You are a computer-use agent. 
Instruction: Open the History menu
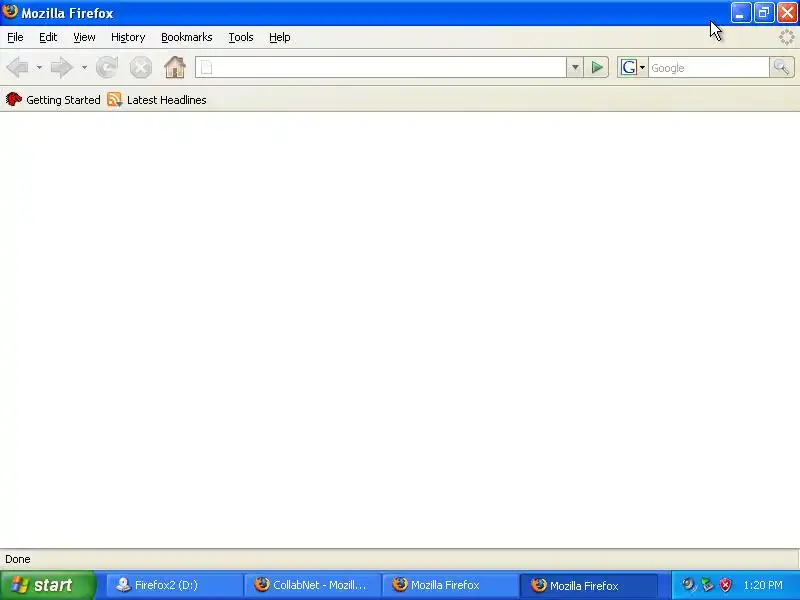point(128,37)
